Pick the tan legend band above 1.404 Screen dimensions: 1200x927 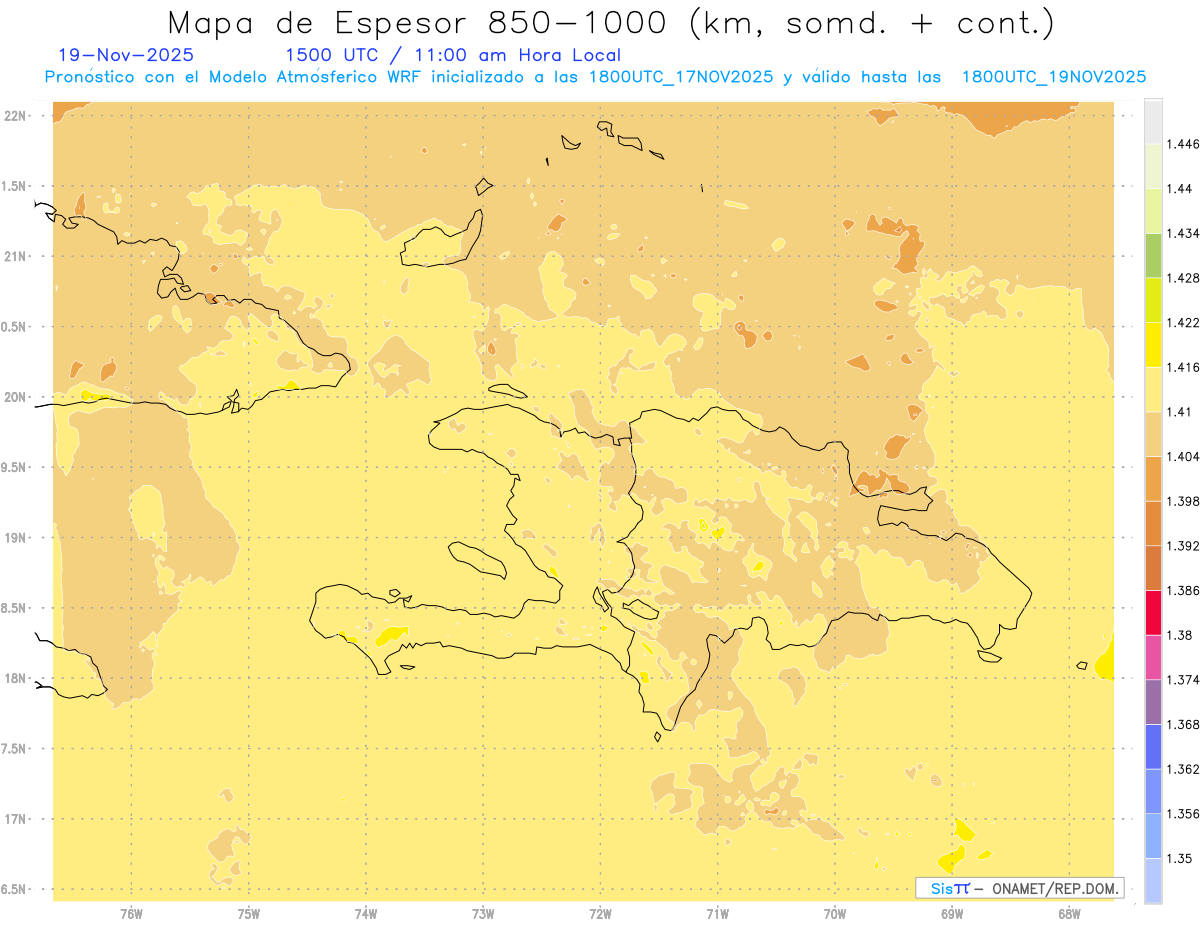pyautogui.click(x=1153, y=434)
